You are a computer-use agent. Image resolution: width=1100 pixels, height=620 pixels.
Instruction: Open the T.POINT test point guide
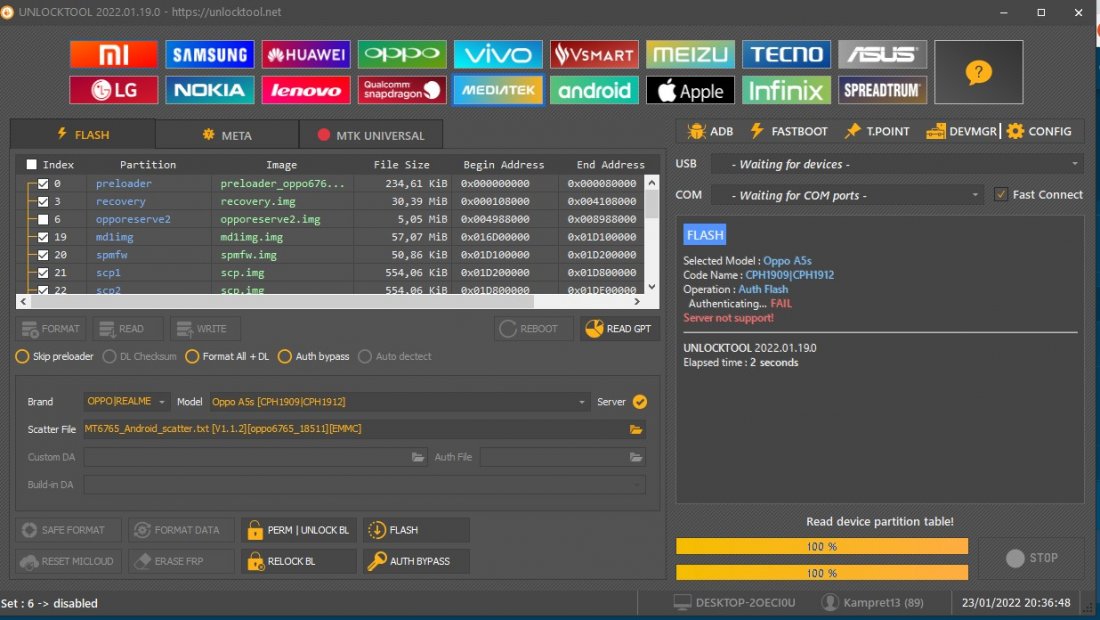tap(877, 131)
